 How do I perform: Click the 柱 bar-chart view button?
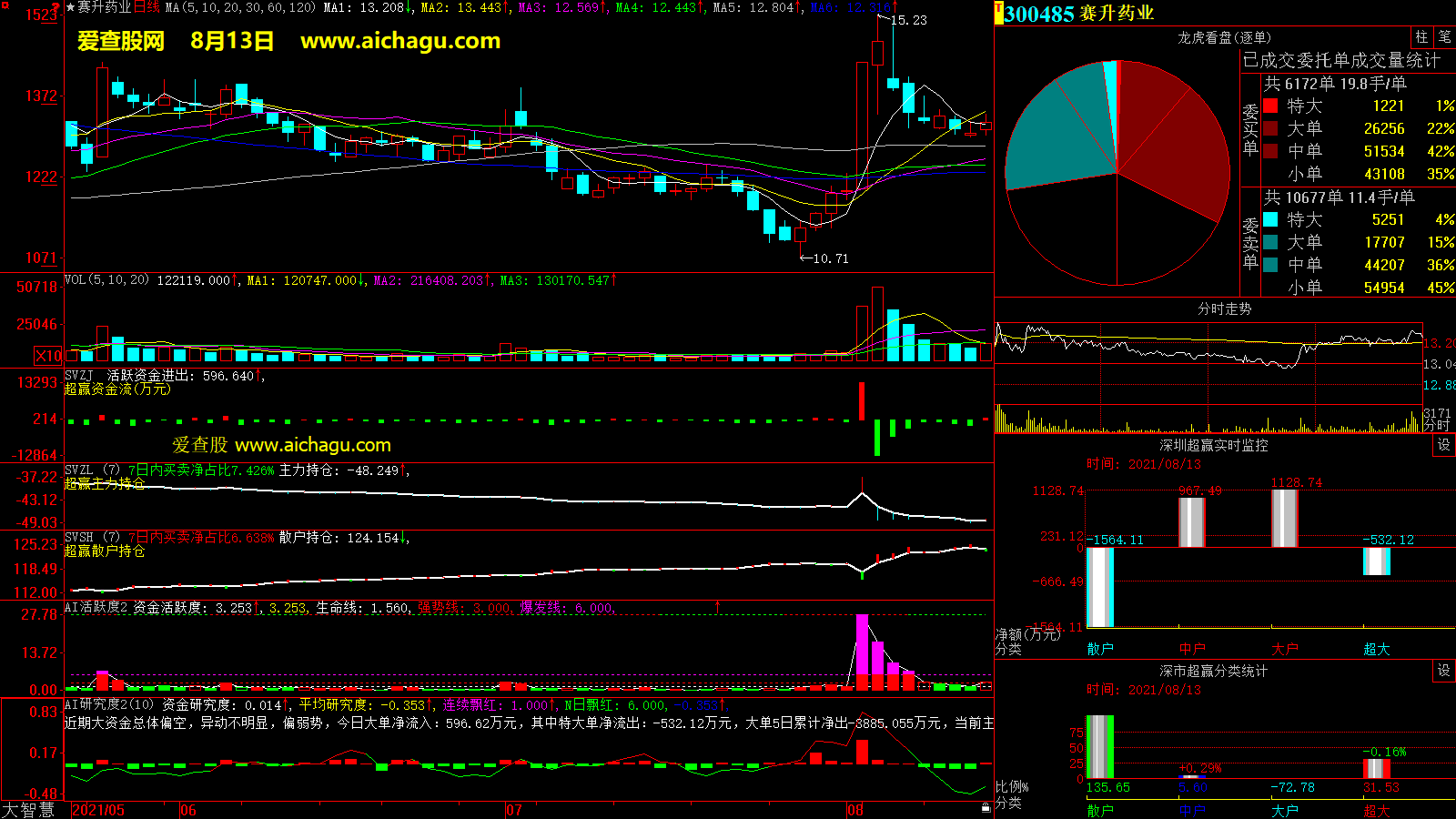pos(1421,36)
